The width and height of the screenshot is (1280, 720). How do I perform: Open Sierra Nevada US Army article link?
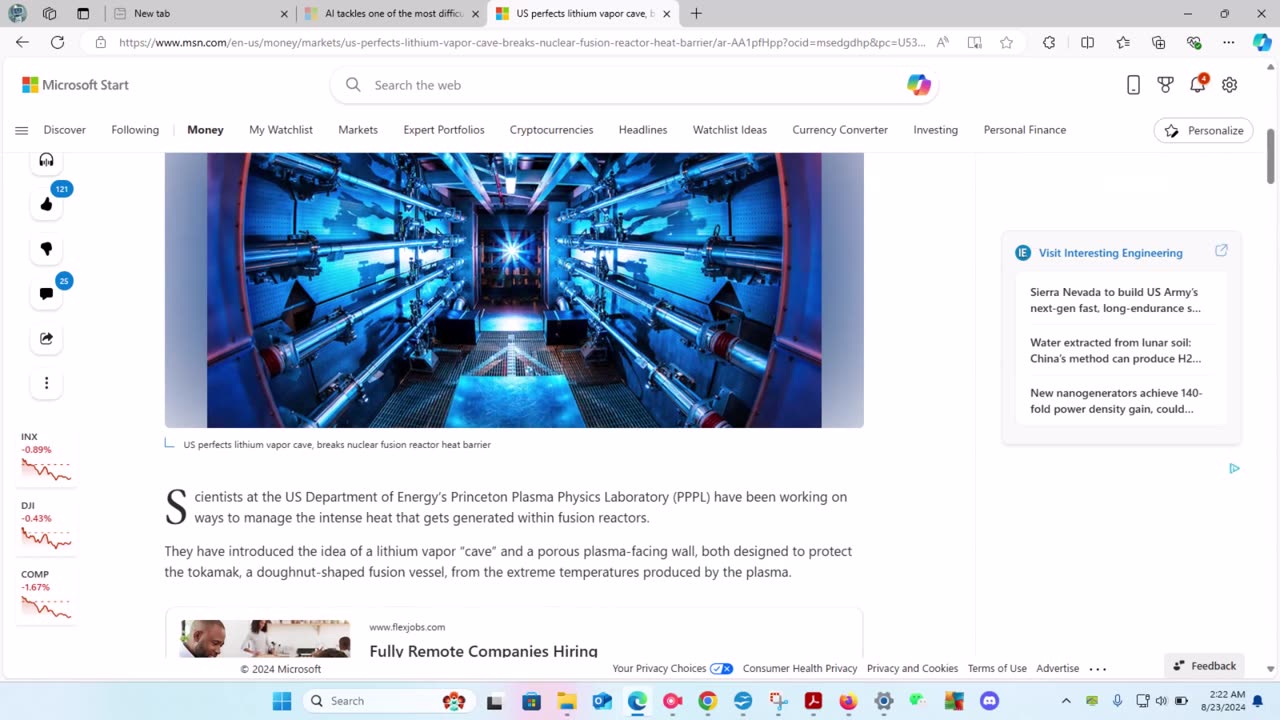click(x=1115, y=300)
